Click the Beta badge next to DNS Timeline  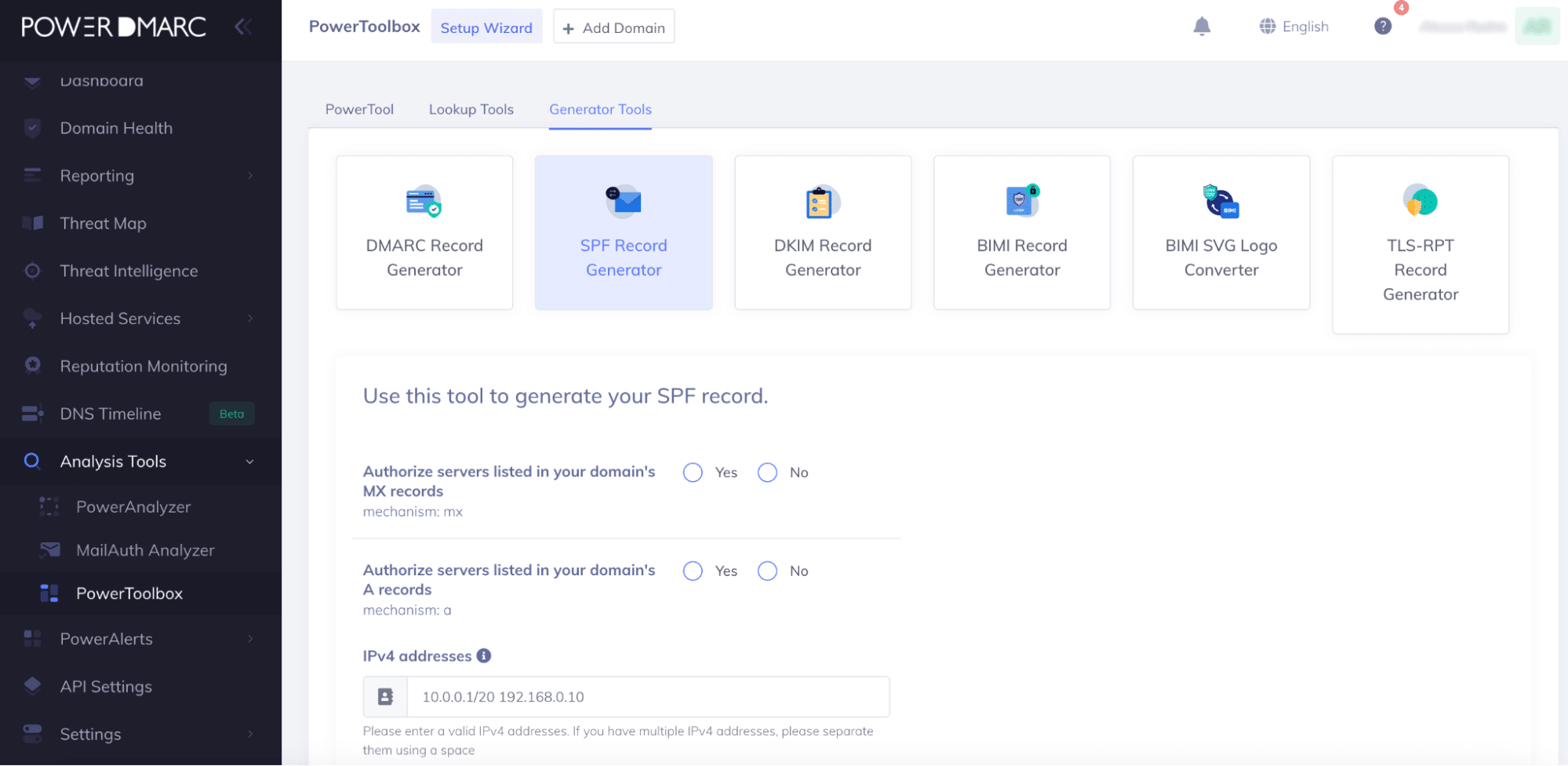click(x=231, y=414)
